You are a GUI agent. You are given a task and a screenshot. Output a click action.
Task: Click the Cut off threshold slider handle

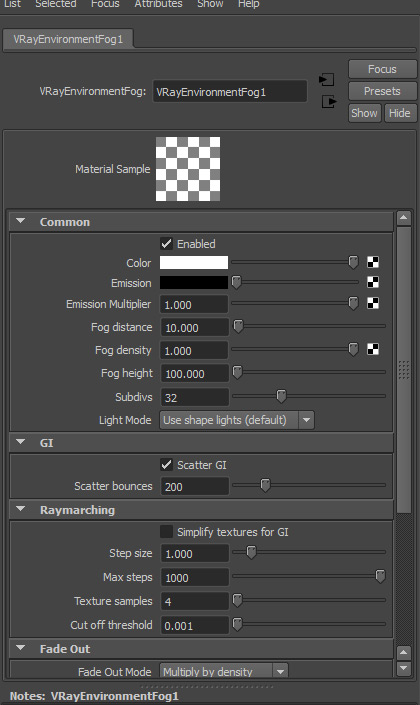pyautogui.click(x=237, y=624)
